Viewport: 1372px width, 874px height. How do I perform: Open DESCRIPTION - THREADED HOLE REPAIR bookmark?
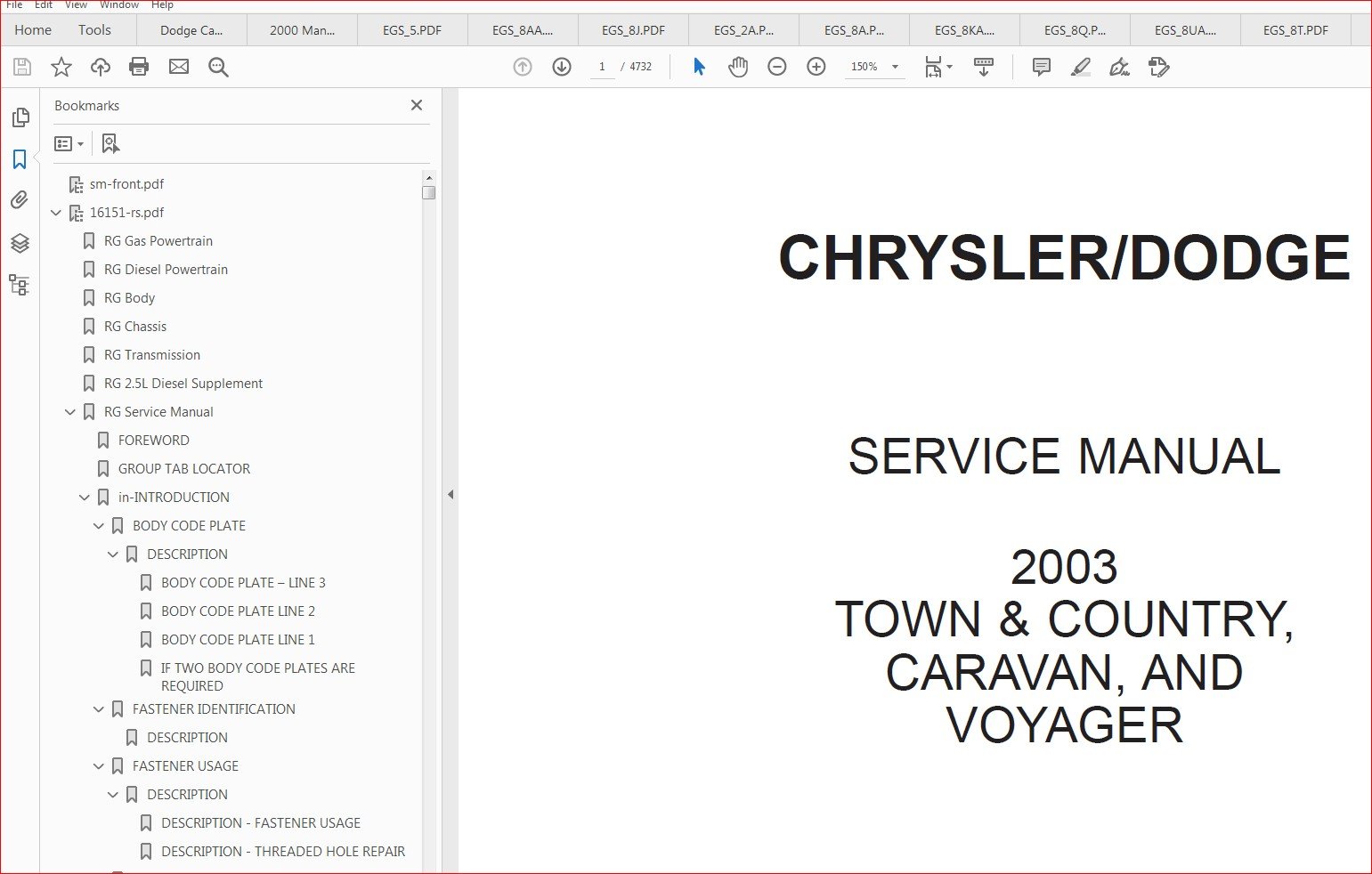283,852
